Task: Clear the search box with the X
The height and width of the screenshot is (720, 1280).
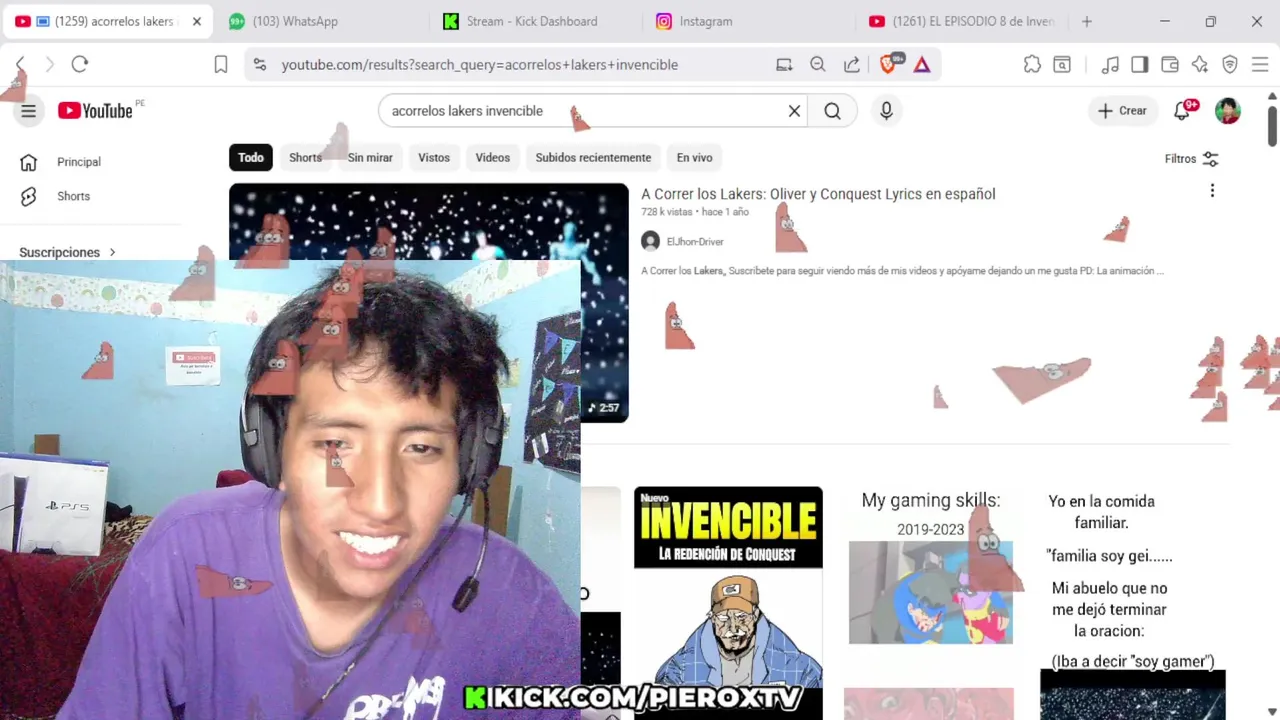Action: (794, 111)
